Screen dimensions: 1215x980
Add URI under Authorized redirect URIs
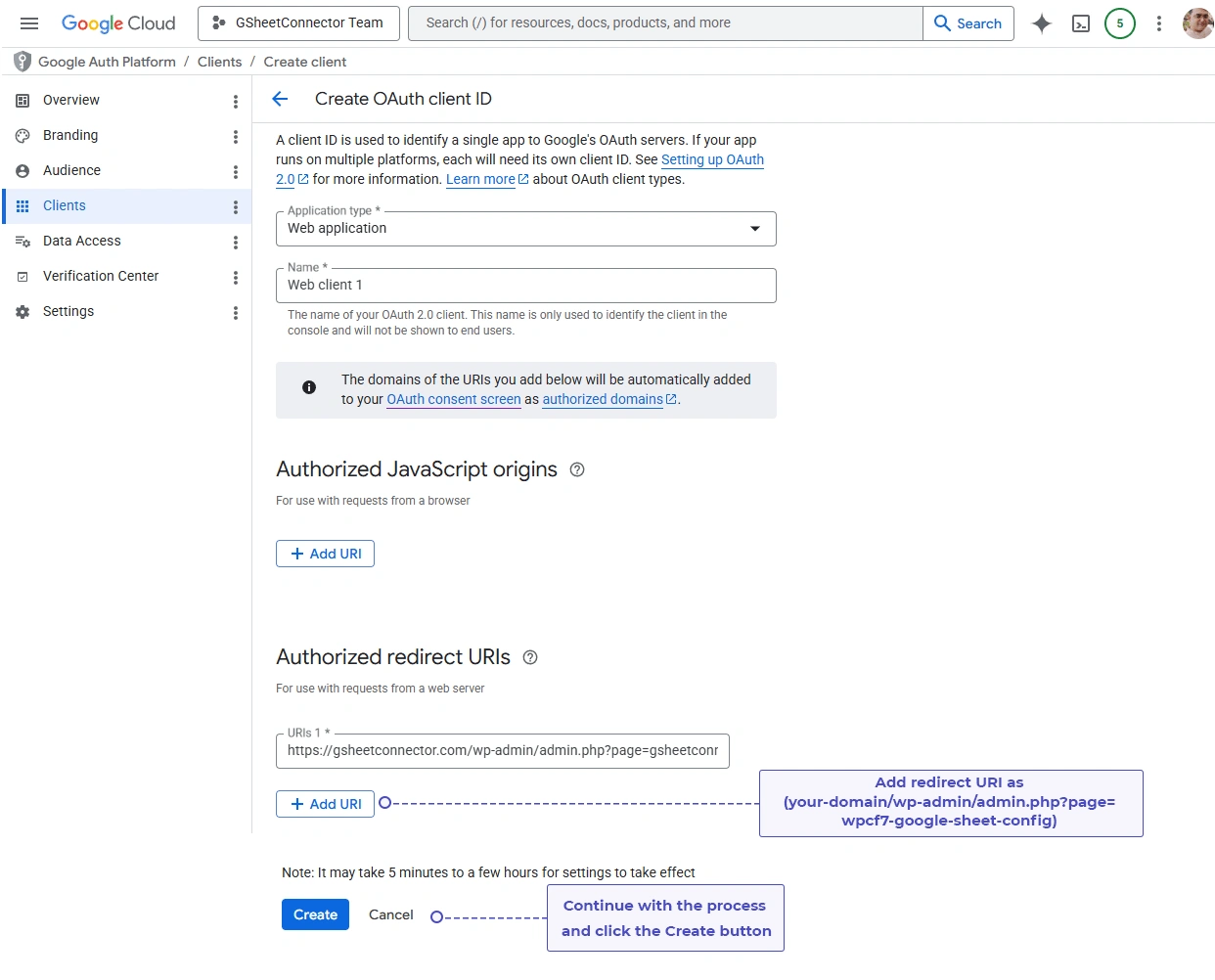pos(325,804)
